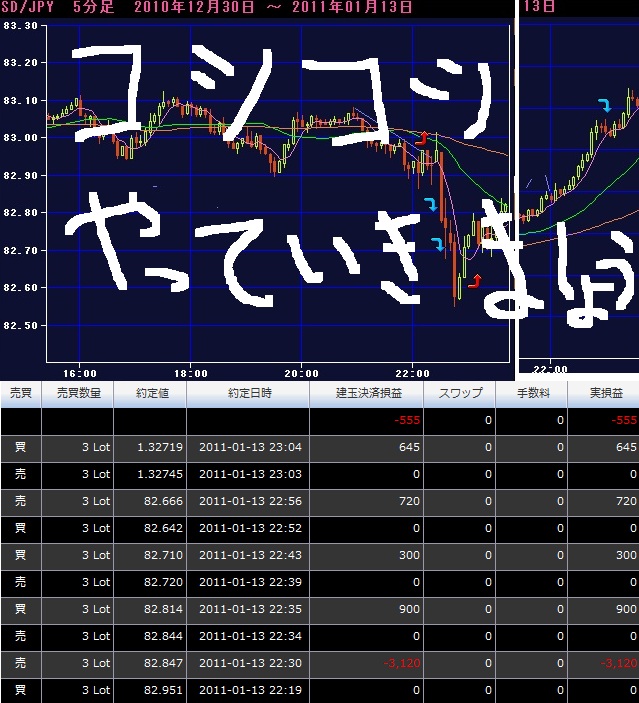Click the timestamp 2011-01-13 22:35
The height and width of the screenshot is (703, 639).
251,609
